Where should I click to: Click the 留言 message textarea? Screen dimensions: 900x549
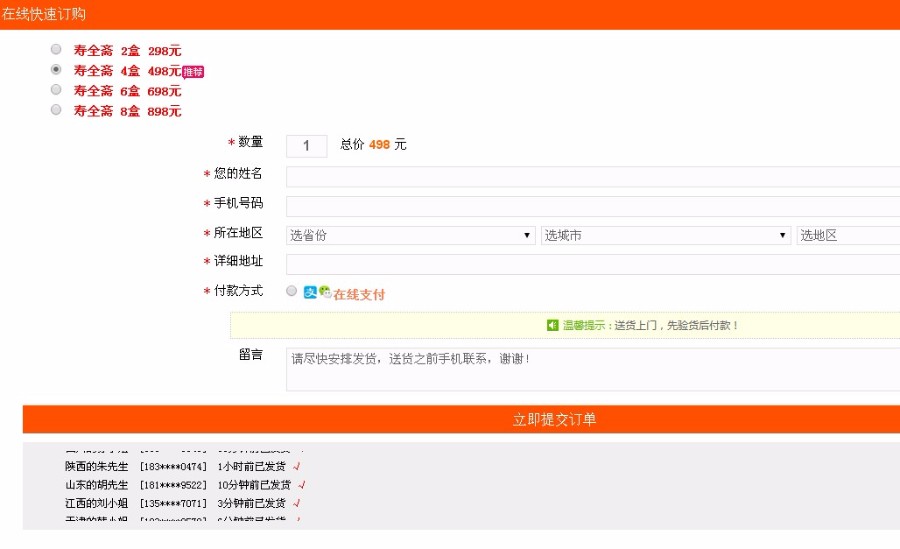(x=593, y=369)
